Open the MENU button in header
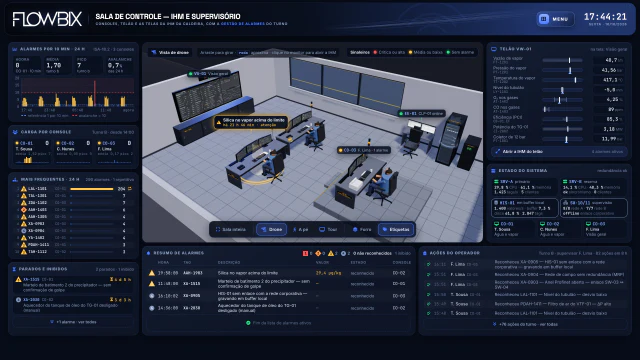The image size is (640, 360). coord(555,19)
